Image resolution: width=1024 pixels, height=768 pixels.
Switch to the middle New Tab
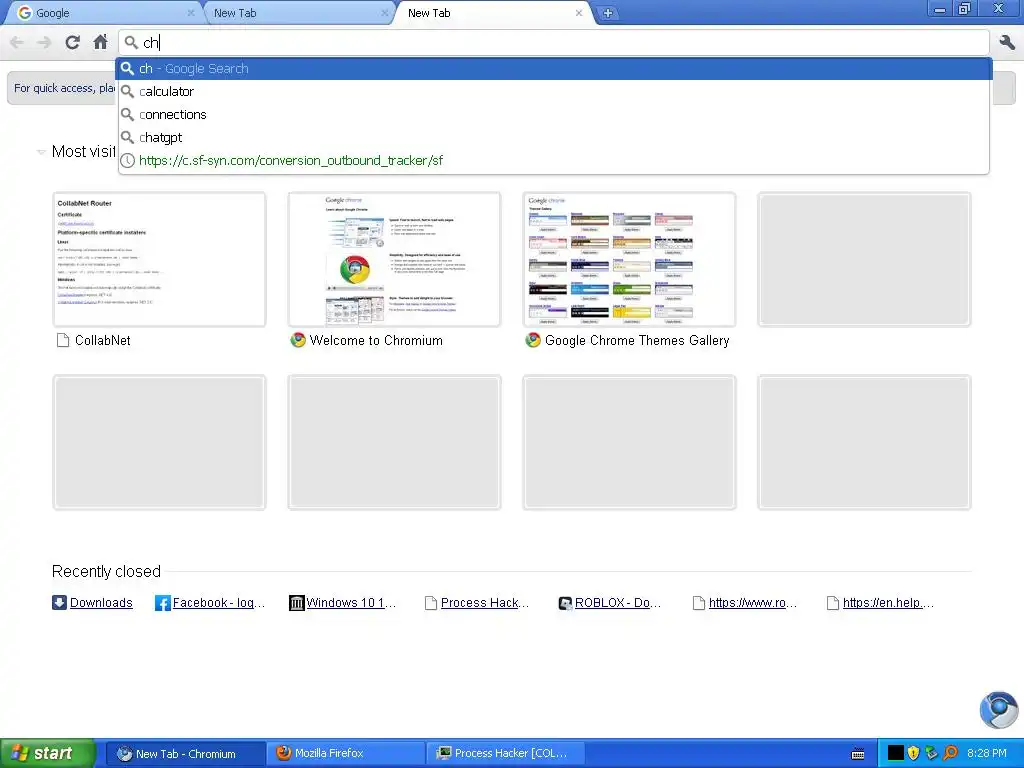coord(297,13)
